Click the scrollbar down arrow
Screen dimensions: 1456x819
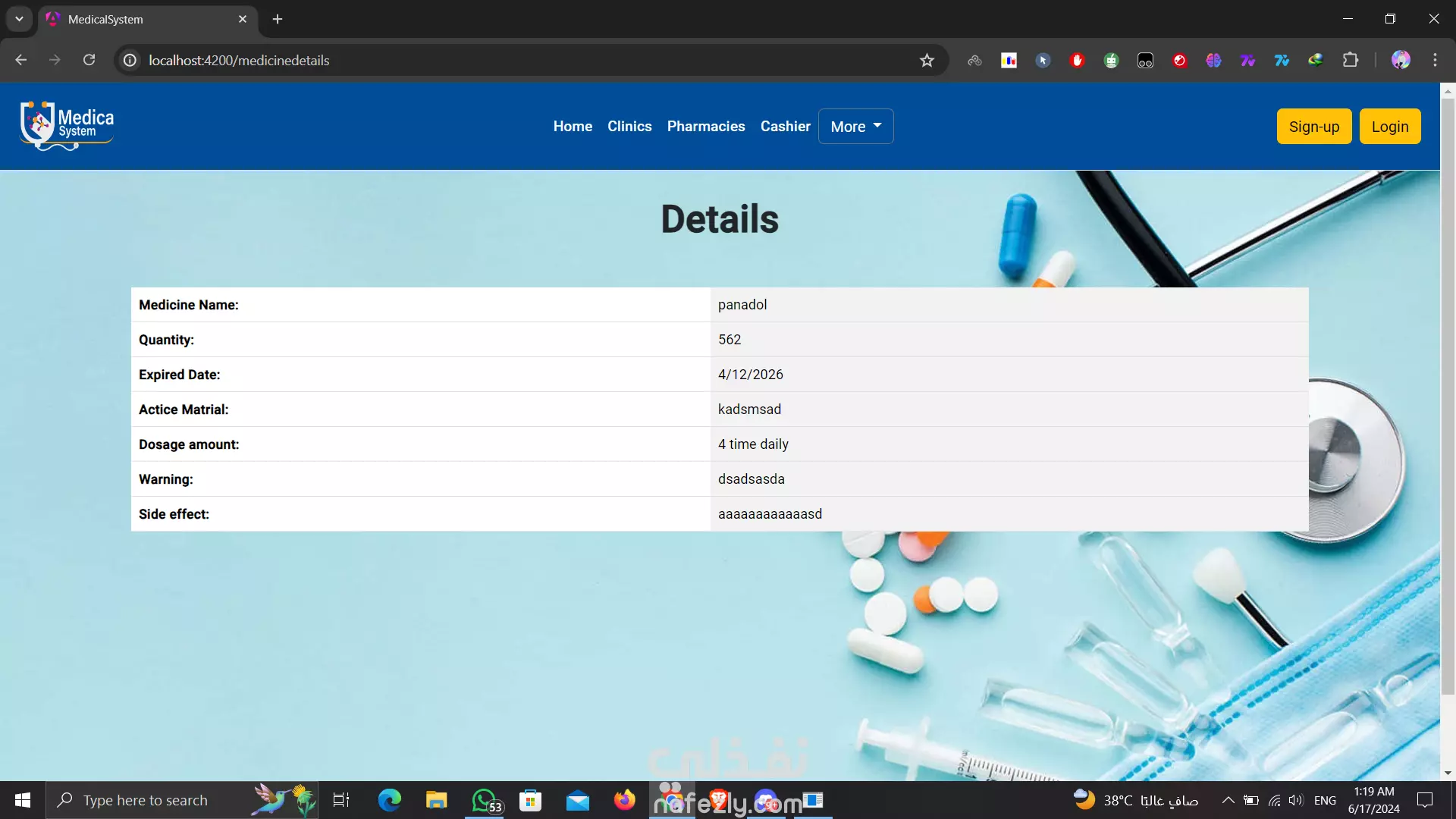pyautogui.click(x=1448, y=773)
